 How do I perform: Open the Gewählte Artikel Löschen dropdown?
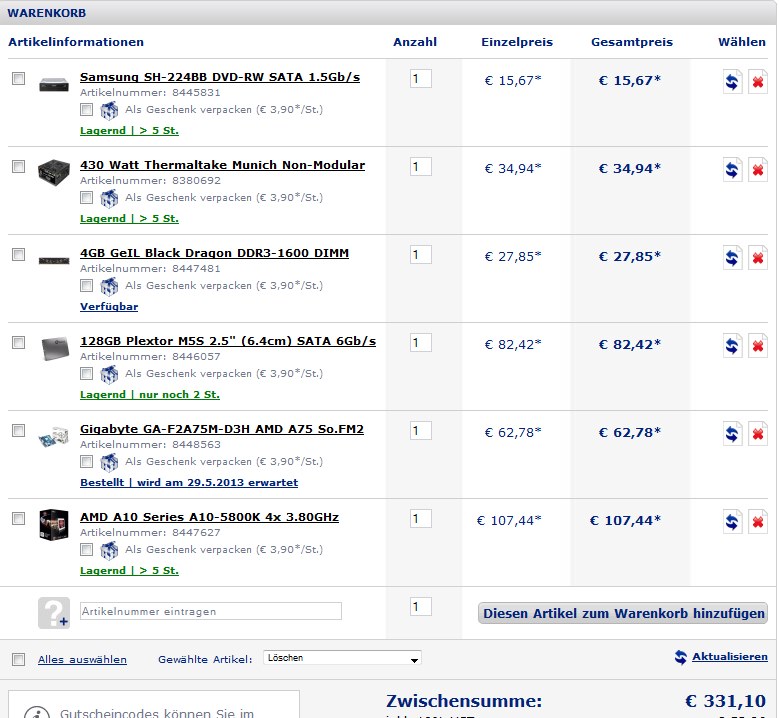(x=342, y=658)
